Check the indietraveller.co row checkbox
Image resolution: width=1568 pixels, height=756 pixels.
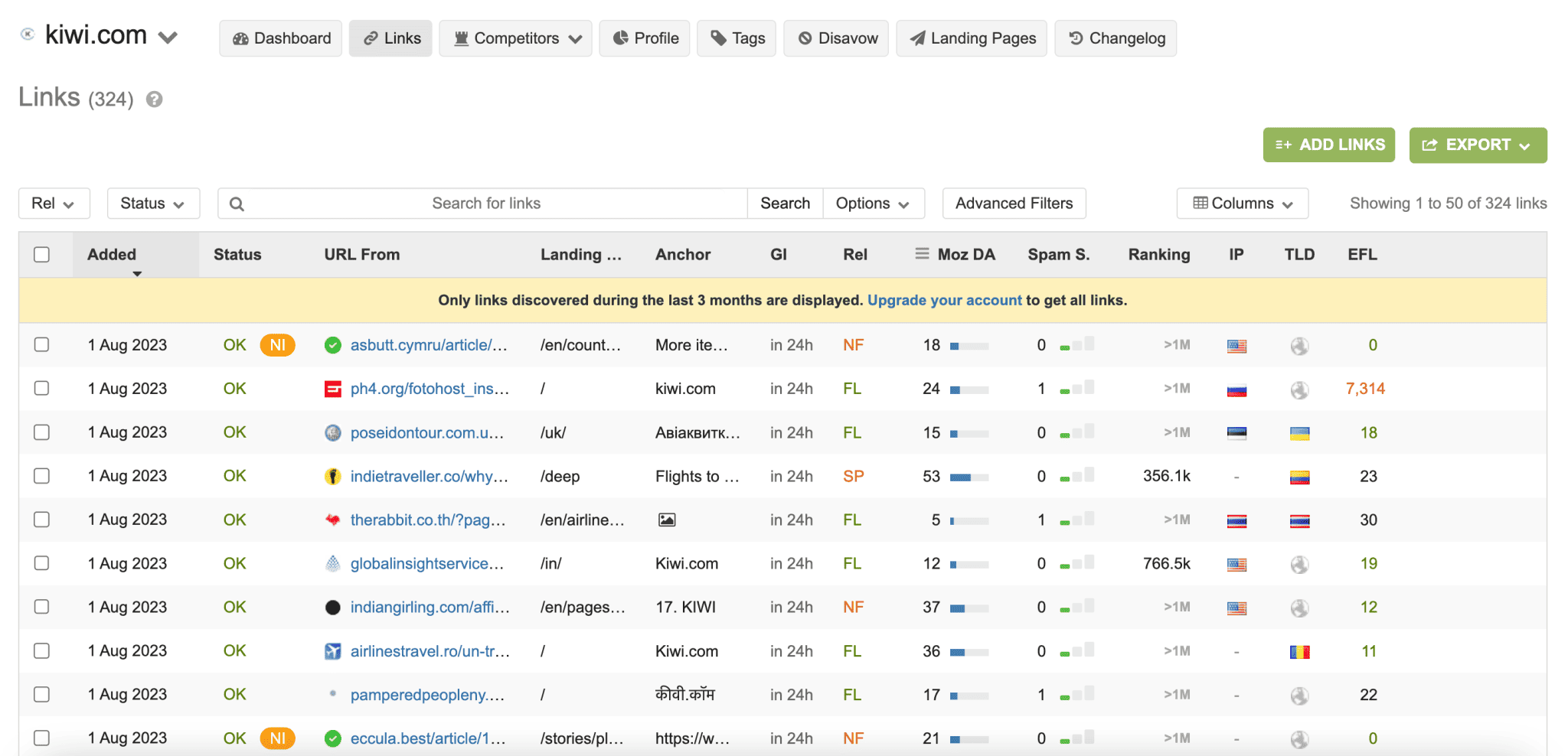41,475
